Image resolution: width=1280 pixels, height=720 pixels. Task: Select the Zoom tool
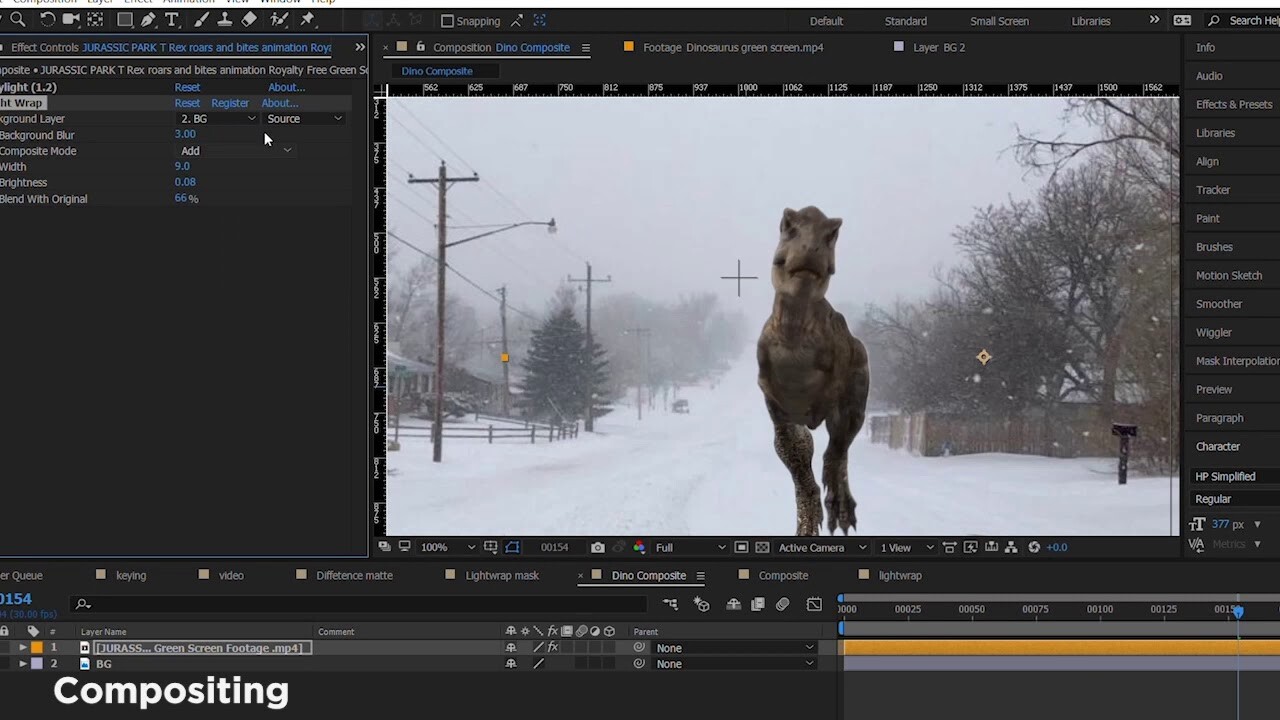pos(17,19)
